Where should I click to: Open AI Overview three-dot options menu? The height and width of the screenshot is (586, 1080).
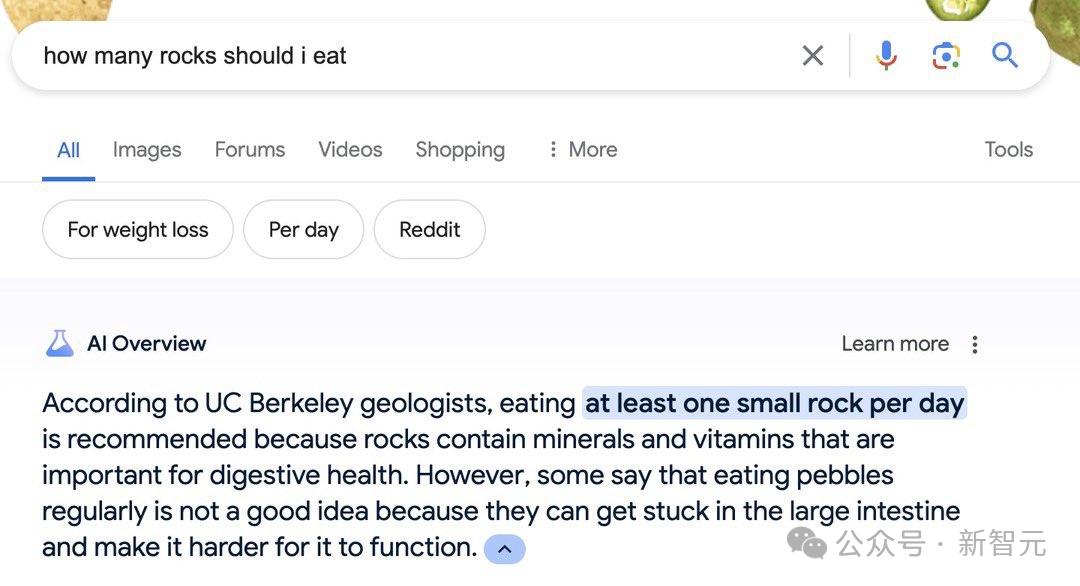tap(975, 344)
